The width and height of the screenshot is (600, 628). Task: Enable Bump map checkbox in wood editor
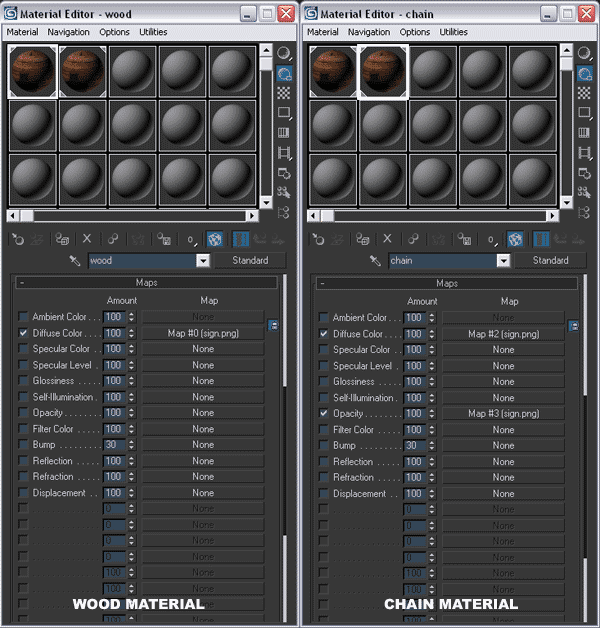(x=23, y=444)
